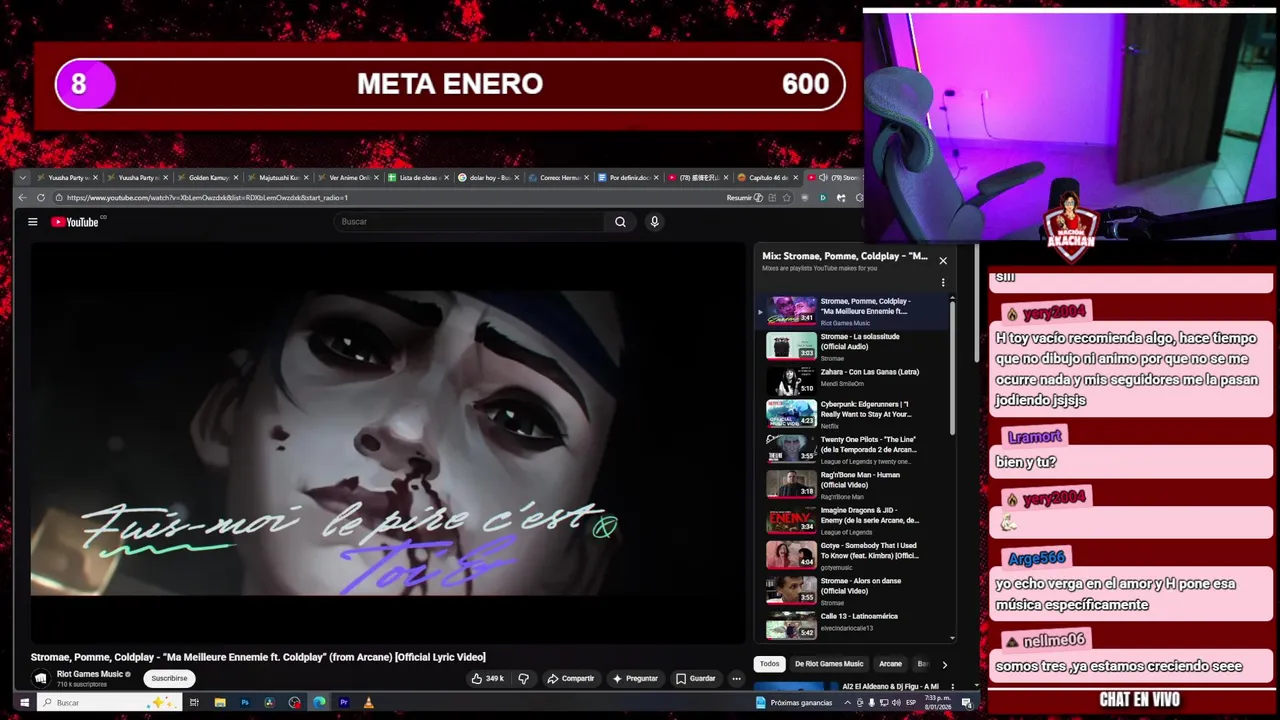Open the Mix playlist three-dot options

(x=942, y=283)
